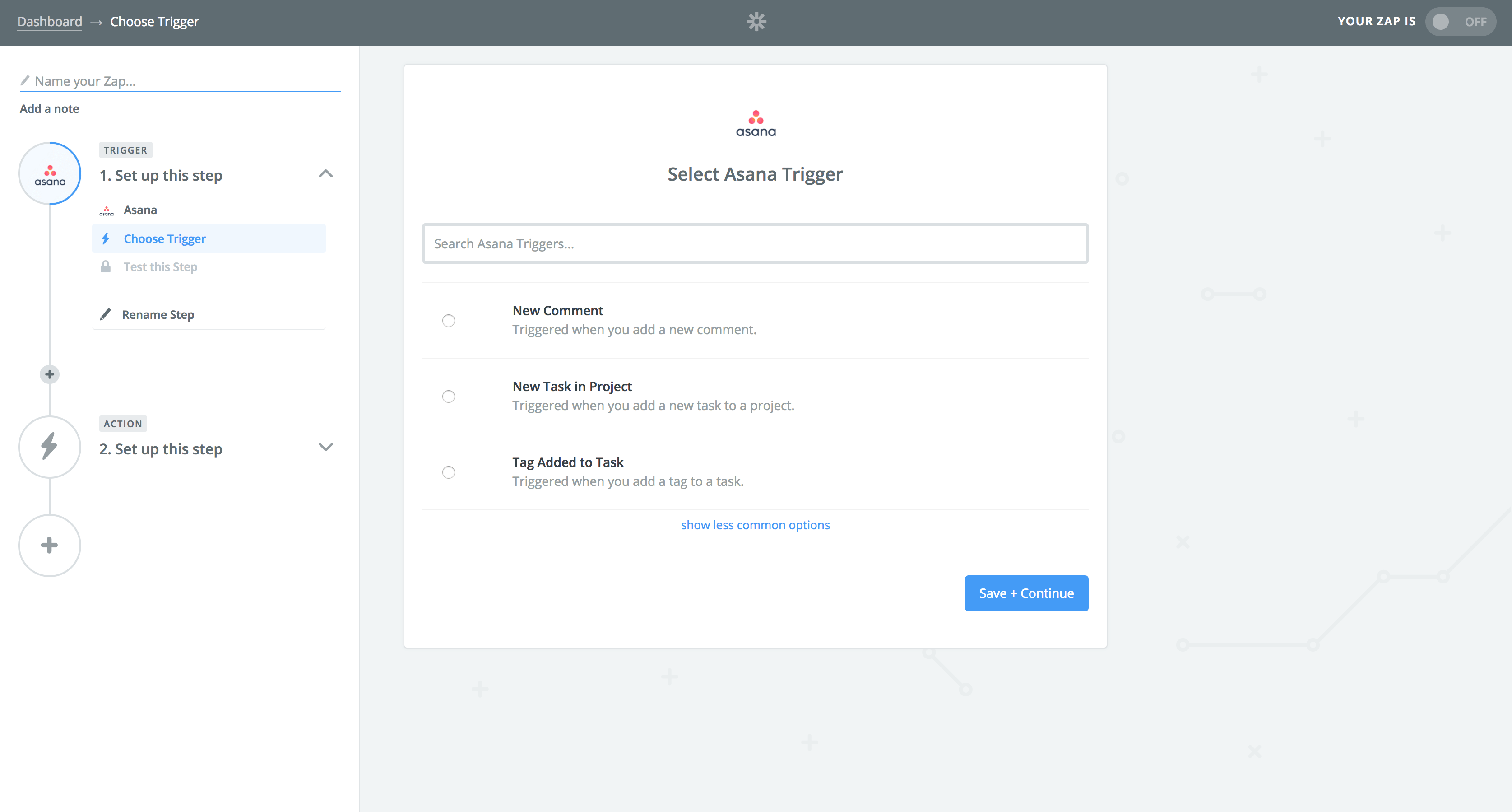Click the Asana logo above Select Asana Trigger
Screen dimensions: 1512x812
756,122
